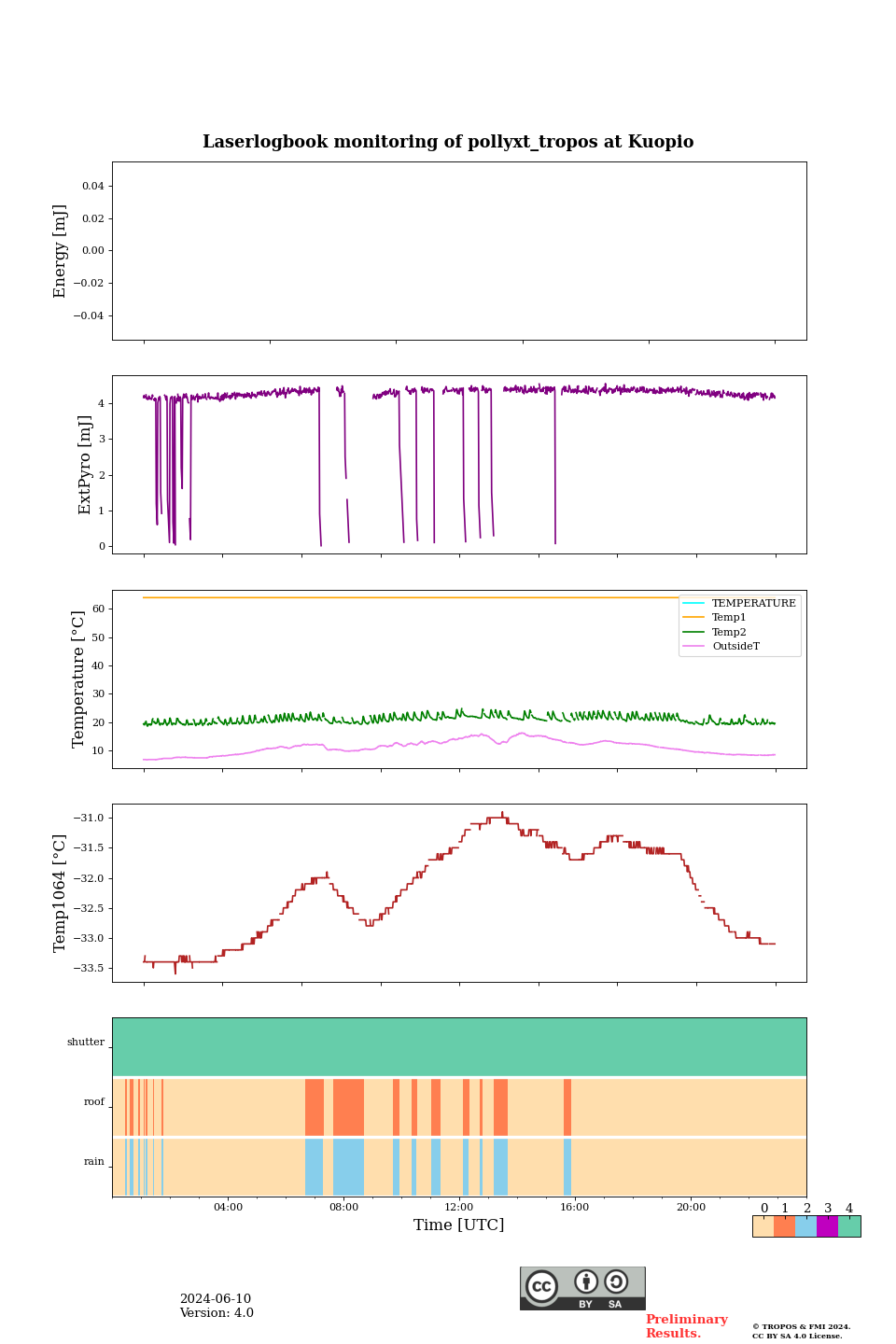The height and width of the screenshot is (1344, 896).
Task: Click the widest orange roof block near 08:00
Action: tap(348, 1107)
